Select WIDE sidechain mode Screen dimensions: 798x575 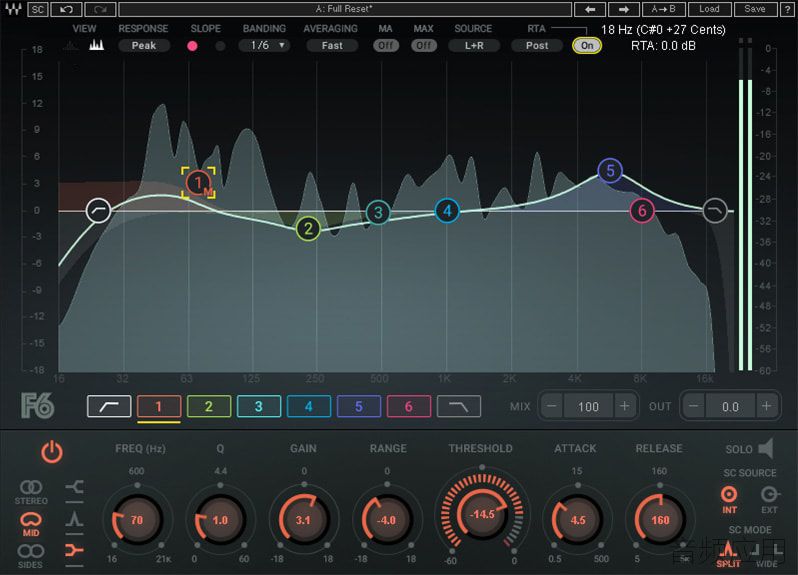click(x=767, y=555)
